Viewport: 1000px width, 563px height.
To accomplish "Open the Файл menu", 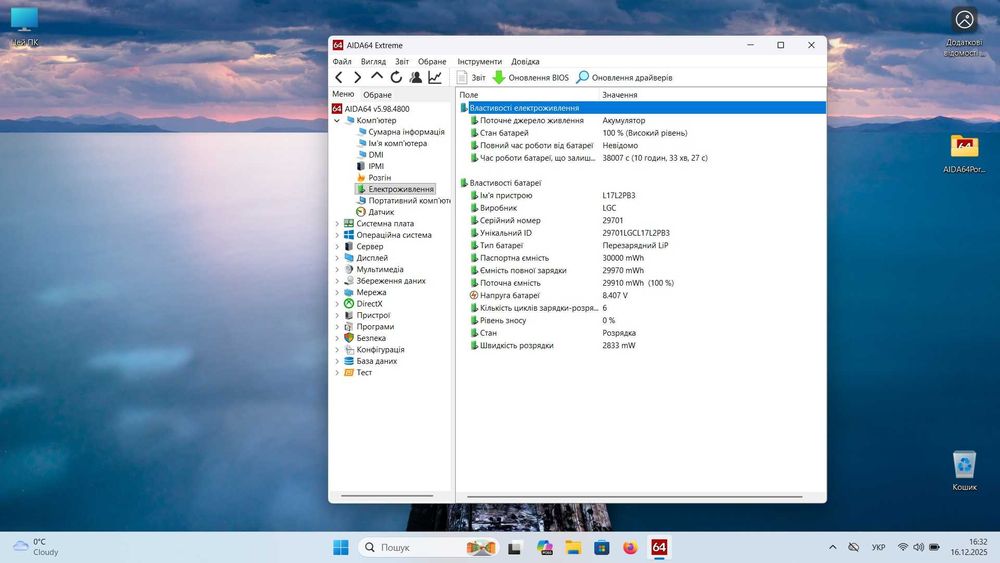I will click(x=342, y=61).
